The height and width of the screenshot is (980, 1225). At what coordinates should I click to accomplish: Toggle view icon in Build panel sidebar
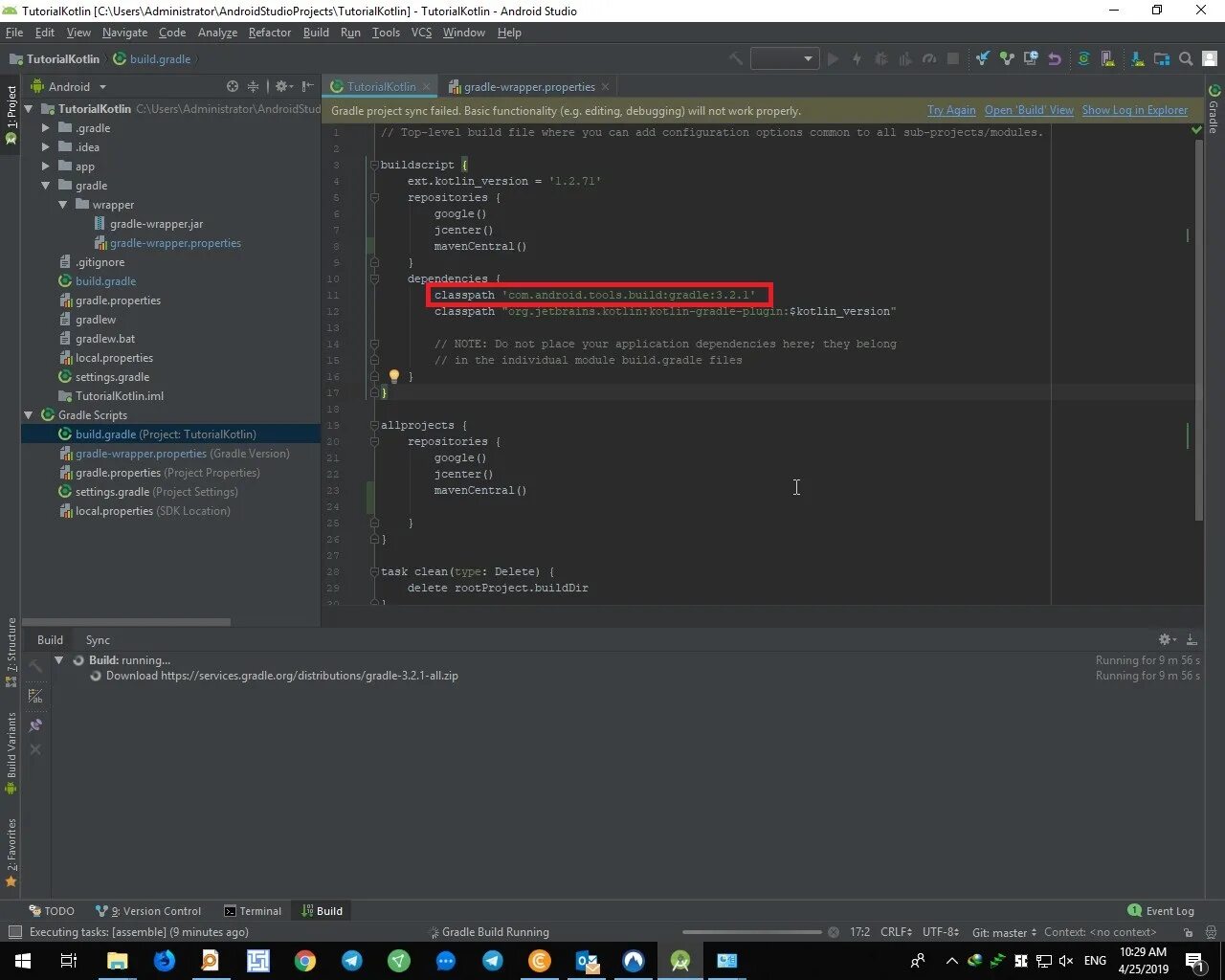tap(35, 696)
